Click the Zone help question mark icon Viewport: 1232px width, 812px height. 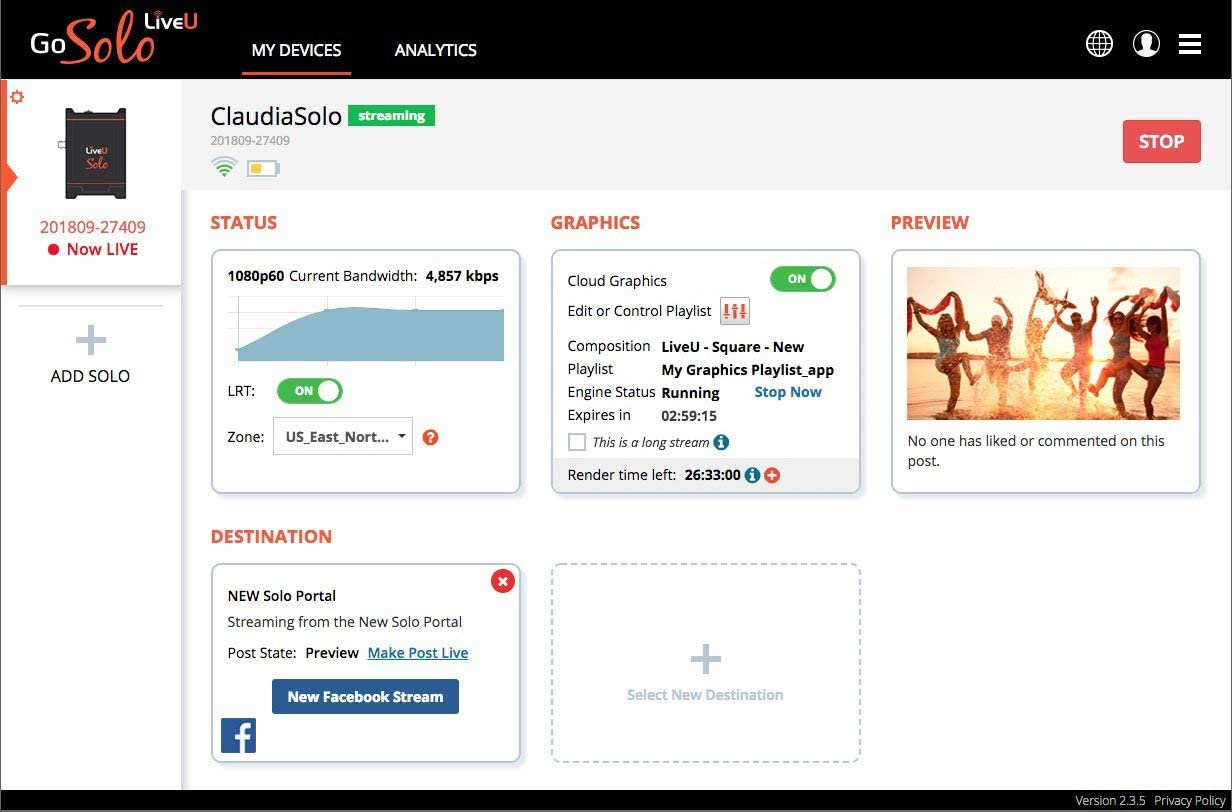[x=430, y=437]
